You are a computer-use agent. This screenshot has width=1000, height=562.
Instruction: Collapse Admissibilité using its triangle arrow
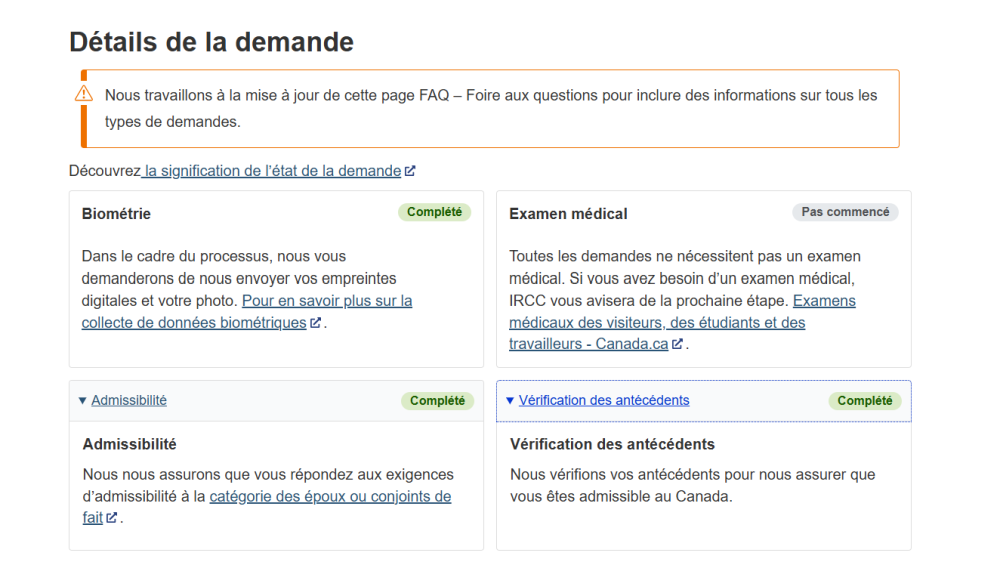point(82,401)
